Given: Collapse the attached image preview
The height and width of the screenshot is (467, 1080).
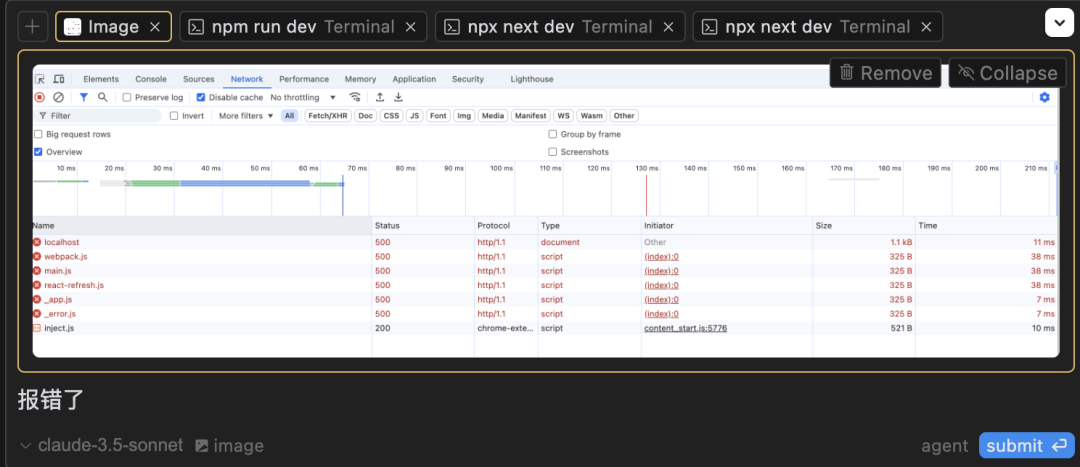Looking at the screenshot, I should (1007, 73).
